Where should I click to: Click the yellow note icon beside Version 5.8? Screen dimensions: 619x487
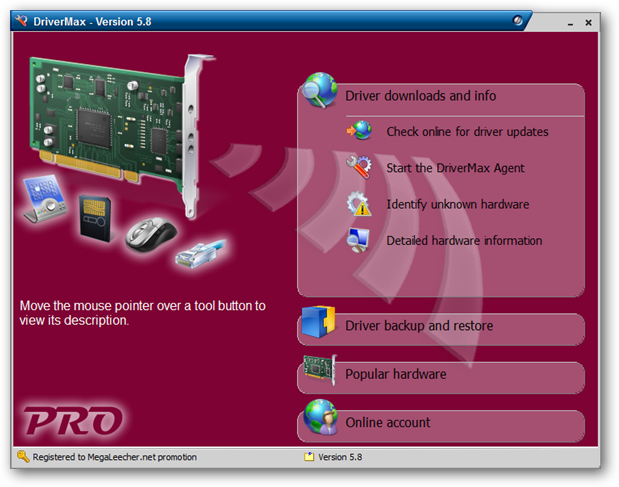tap(309, 457)
